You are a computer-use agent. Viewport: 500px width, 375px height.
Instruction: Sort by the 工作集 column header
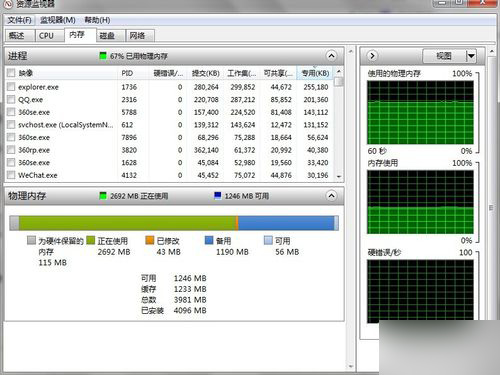pyautogui.click(x=241, y=73)
